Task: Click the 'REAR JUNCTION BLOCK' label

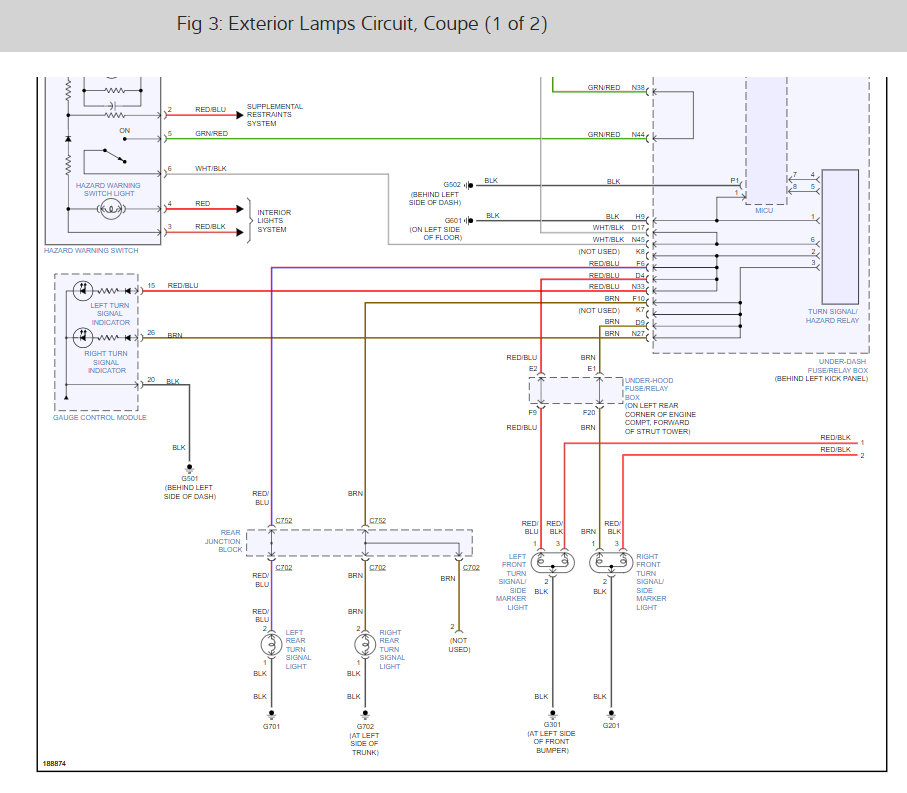Action: click(223, 541)
